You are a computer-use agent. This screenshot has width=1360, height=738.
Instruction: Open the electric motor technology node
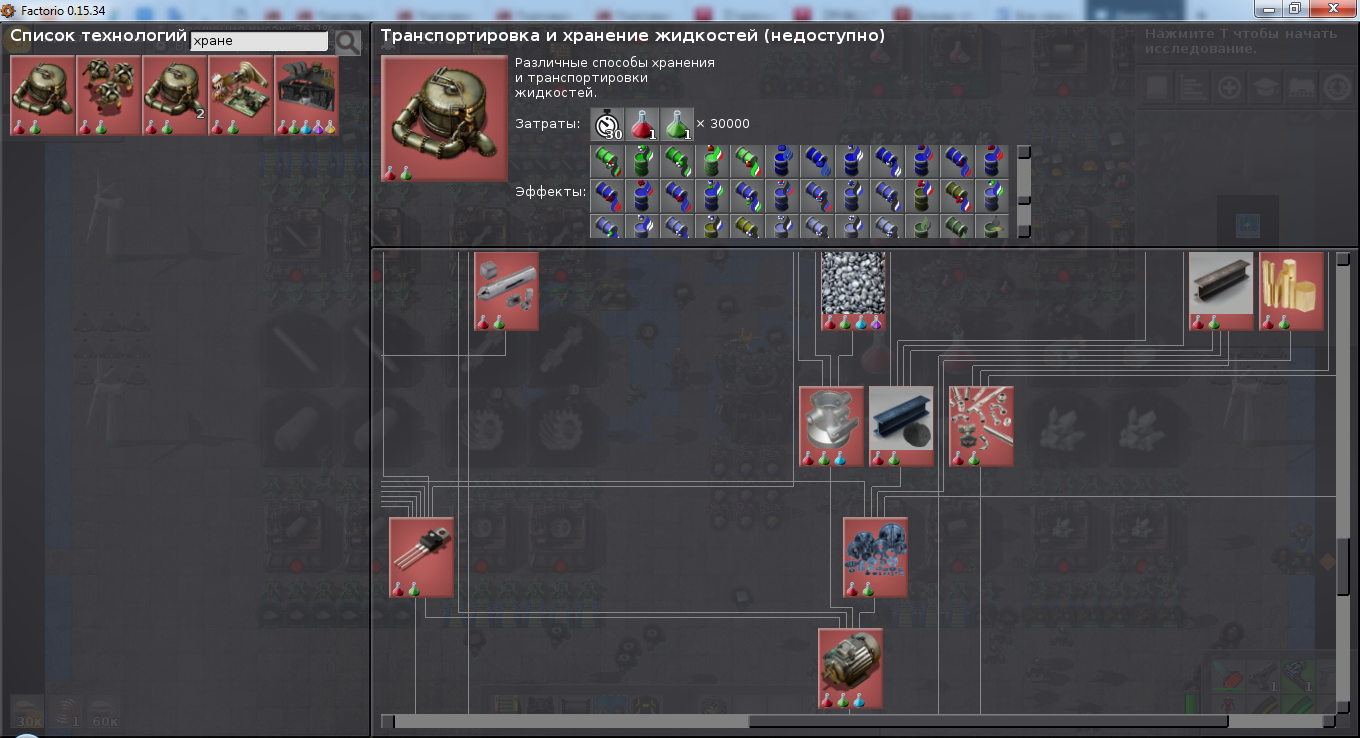851,668
